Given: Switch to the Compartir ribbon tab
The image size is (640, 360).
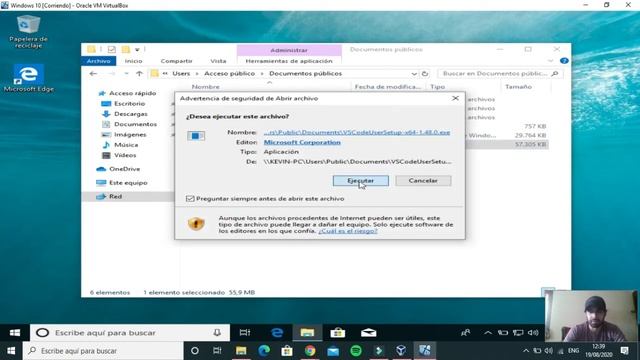Looking at the screenshot, I should [x=176, y=61].
